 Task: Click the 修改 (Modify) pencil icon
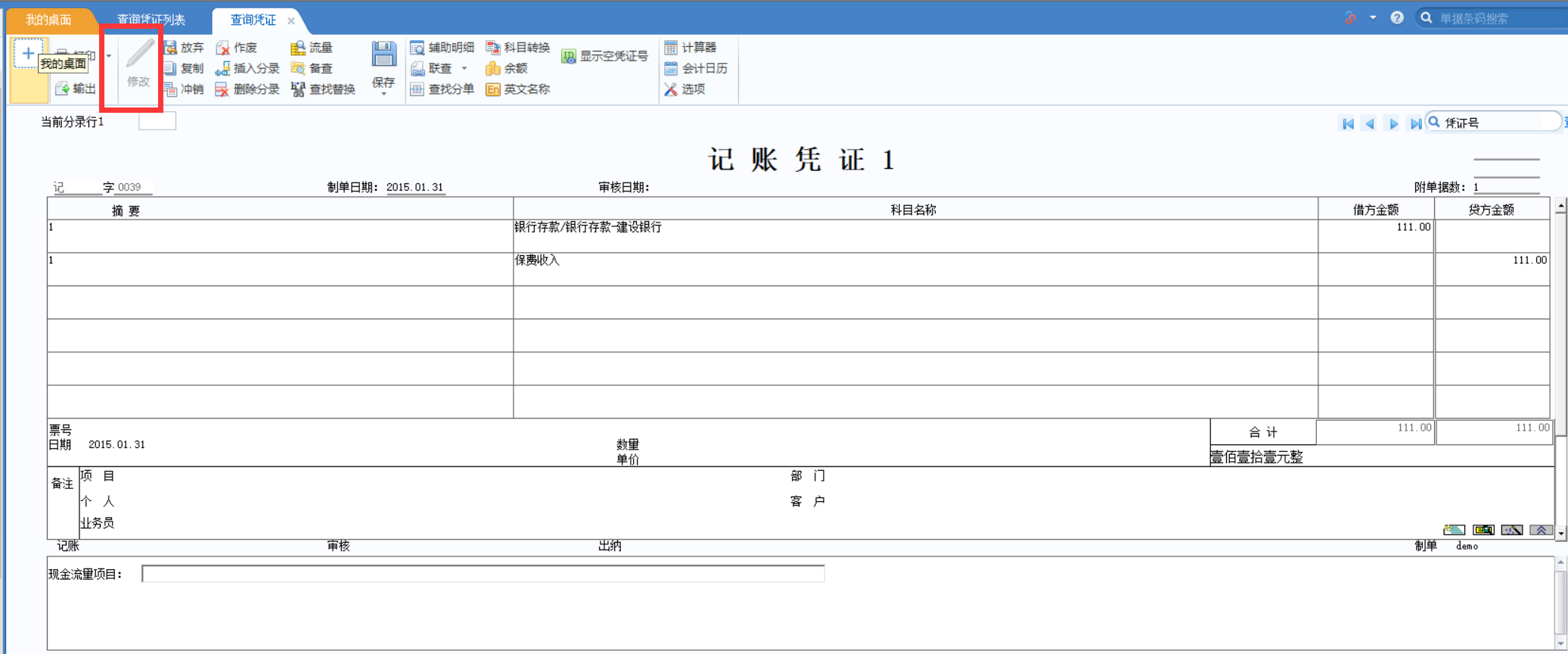click(138, 57)
